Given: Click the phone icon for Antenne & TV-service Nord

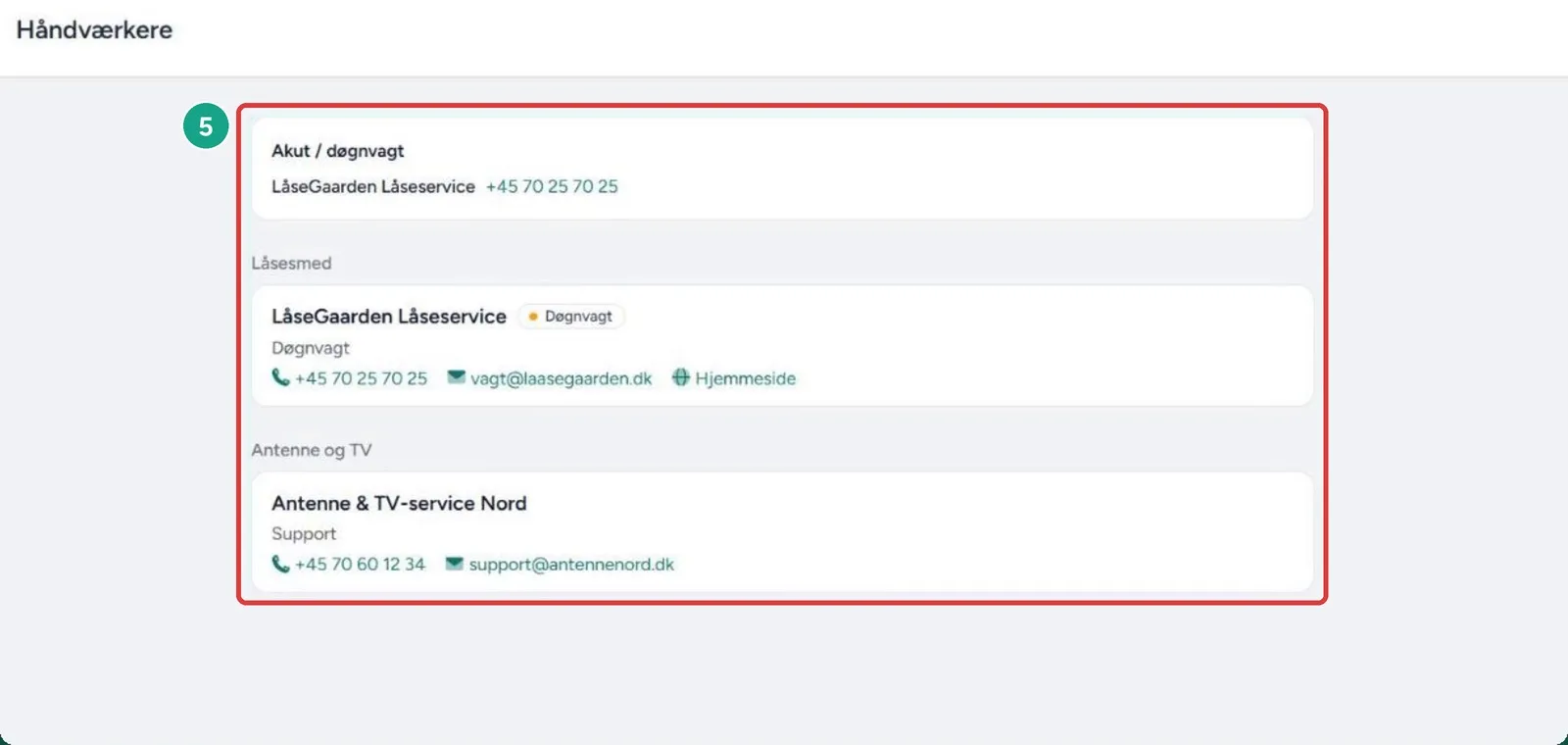Looking at the screenshot, I should [280, 564].
